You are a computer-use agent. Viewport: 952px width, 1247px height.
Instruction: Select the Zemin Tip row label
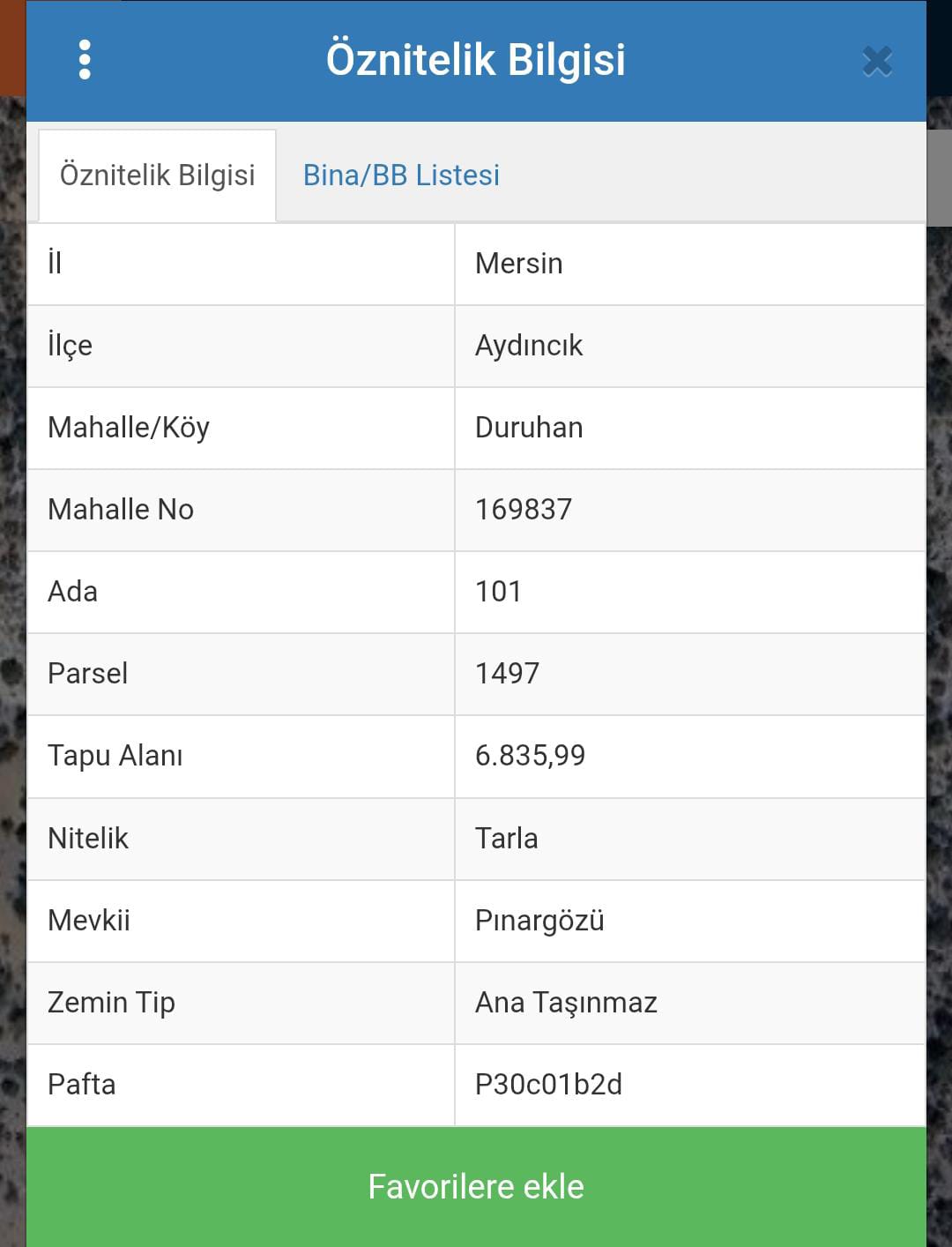(111, 1003)
